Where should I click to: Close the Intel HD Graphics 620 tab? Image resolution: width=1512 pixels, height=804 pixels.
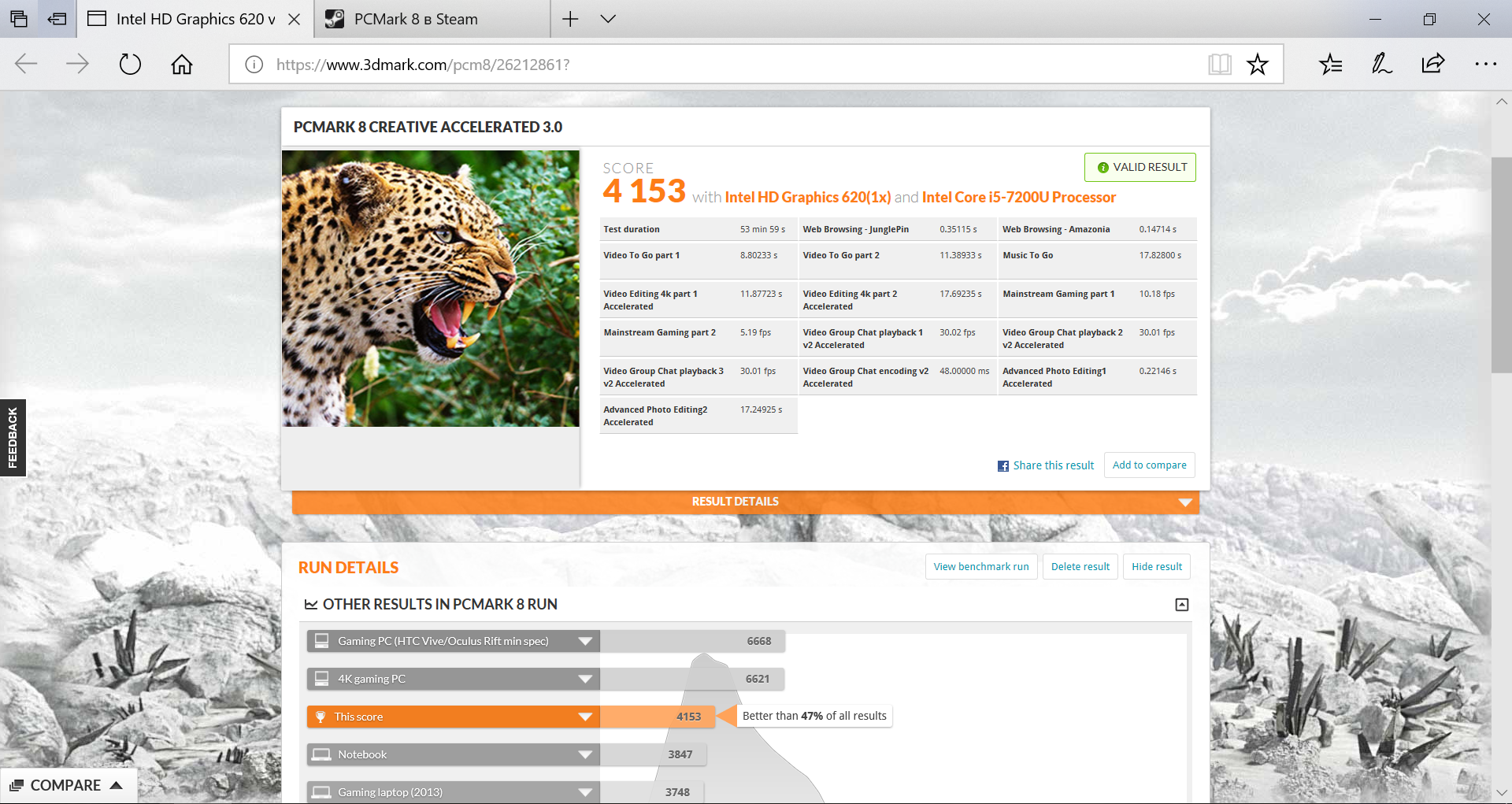tap(295, 19)
